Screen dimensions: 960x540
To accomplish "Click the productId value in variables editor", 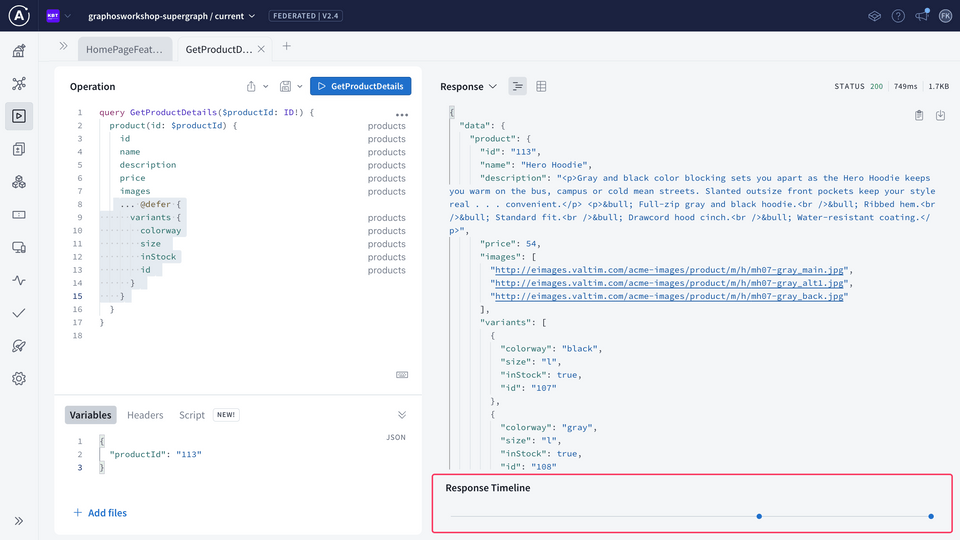I will click(x=189, y=454).
